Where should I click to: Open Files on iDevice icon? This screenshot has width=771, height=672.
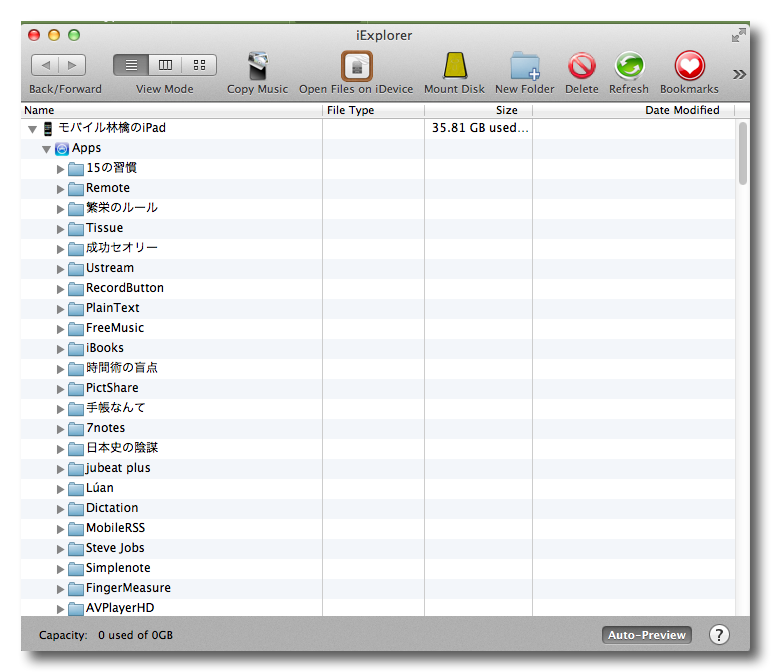pyautogui.click(x=356, y=66)
